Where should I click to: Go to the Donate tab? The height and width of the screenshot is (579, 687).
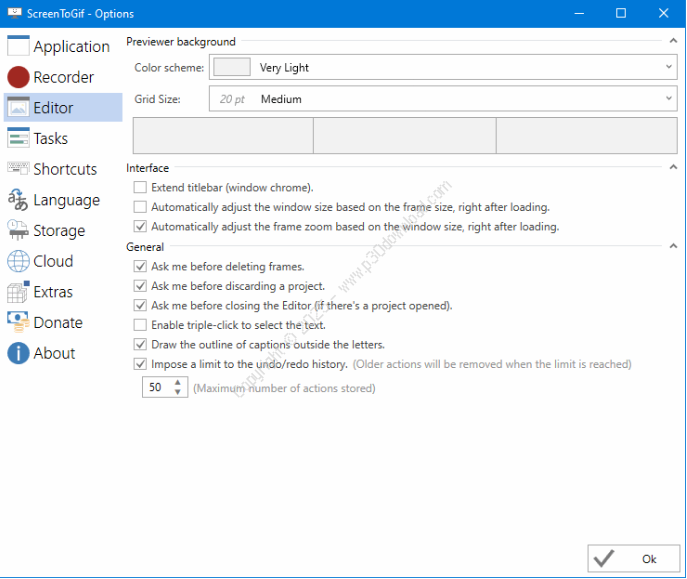pos(57,323)
